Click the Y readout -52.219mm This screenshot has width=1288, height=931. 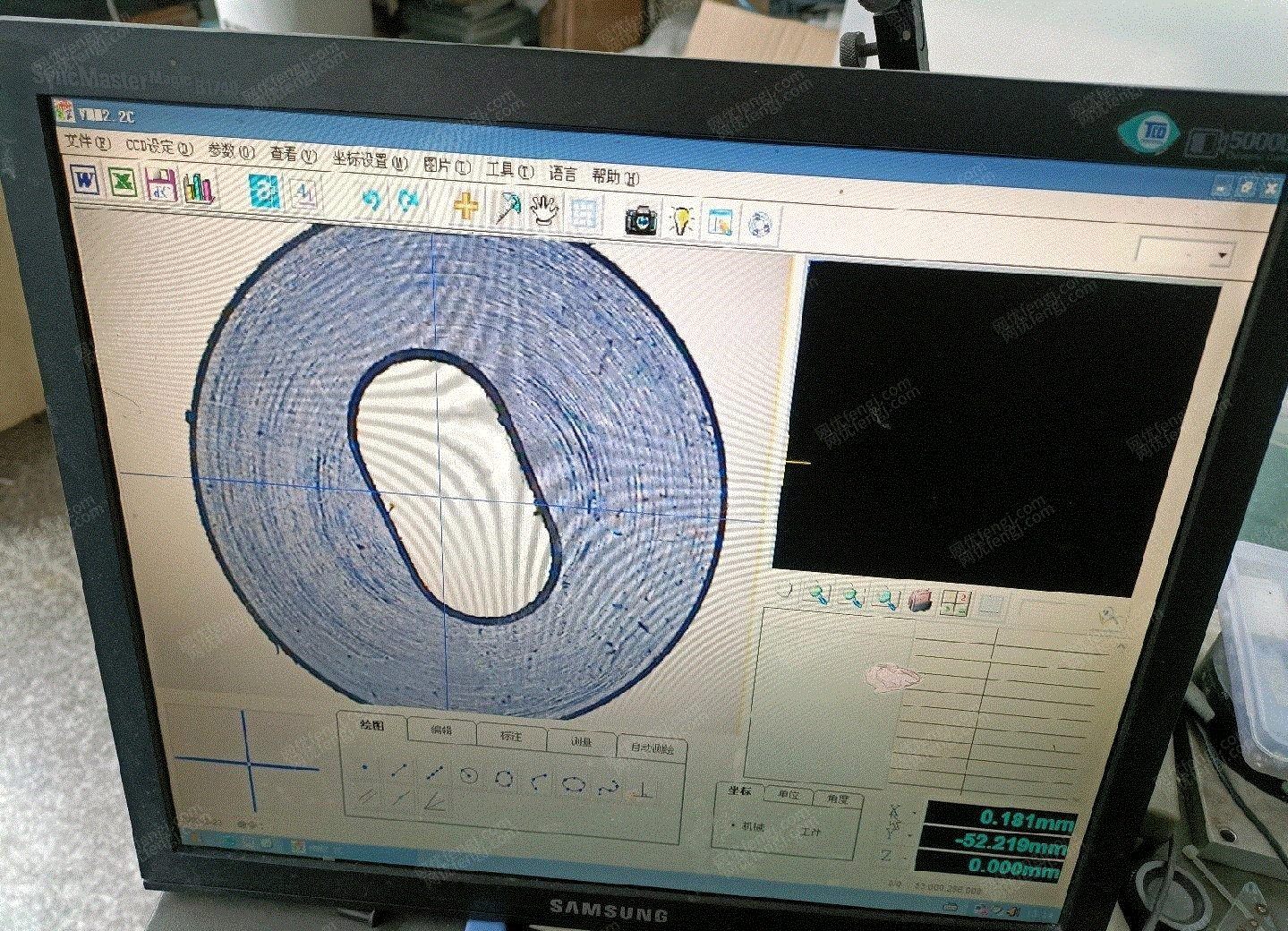(993, 843)
